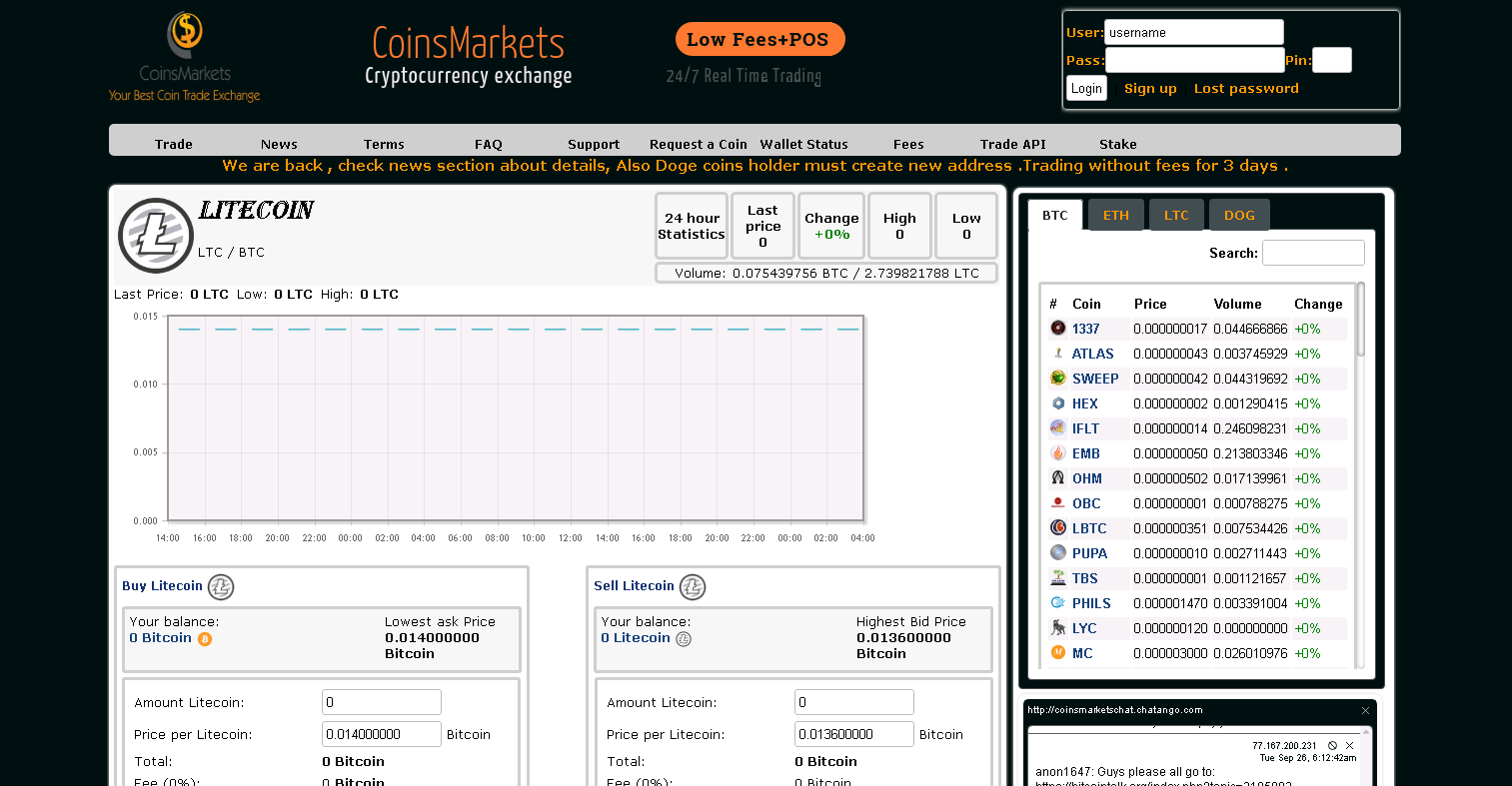Click the coin list vertical scrollbar
The height and width of the screenshot is (786, 1512).
1360,320
